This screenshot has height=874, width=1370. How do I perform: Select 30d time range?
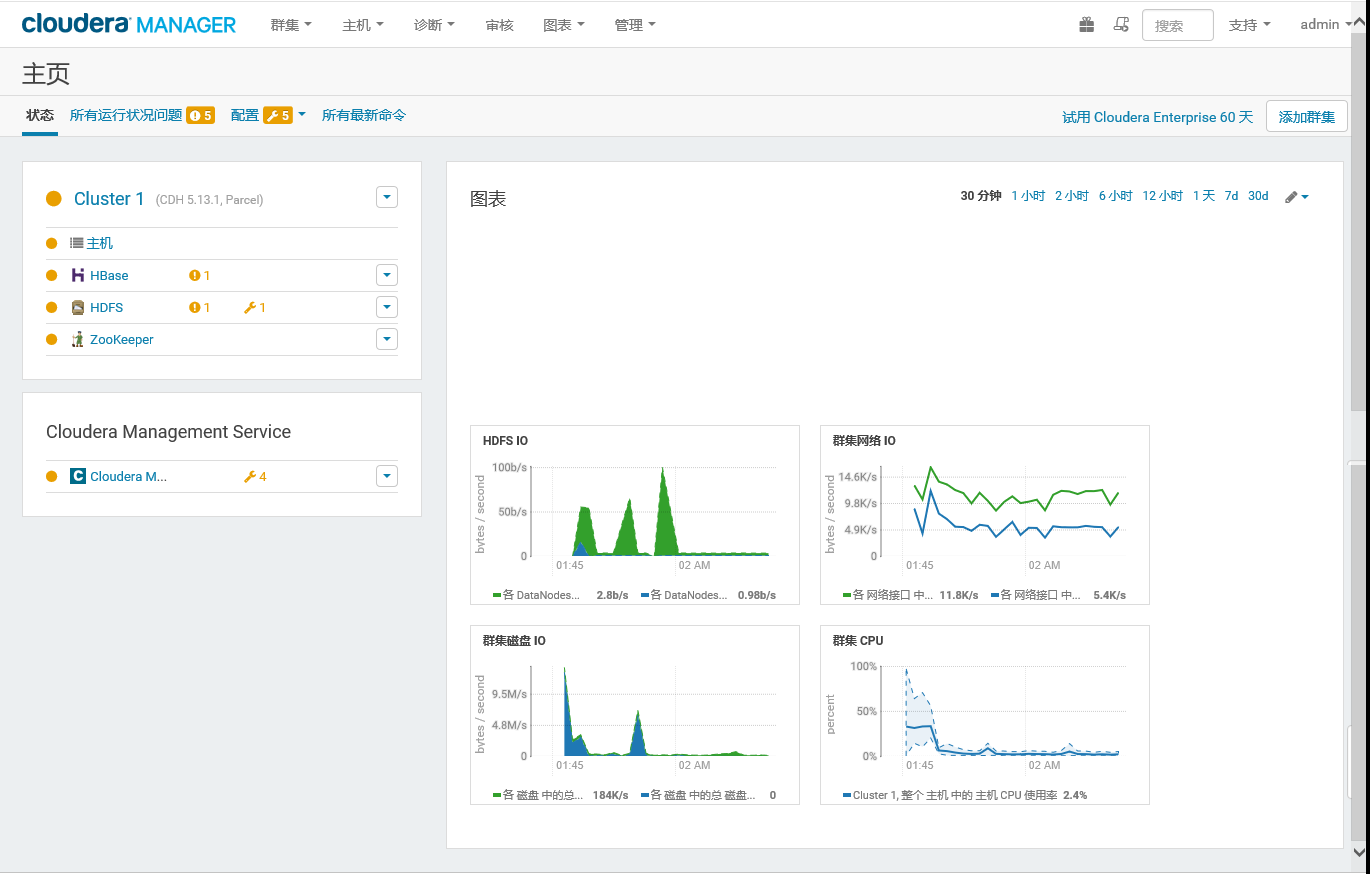click(1258, 196)
